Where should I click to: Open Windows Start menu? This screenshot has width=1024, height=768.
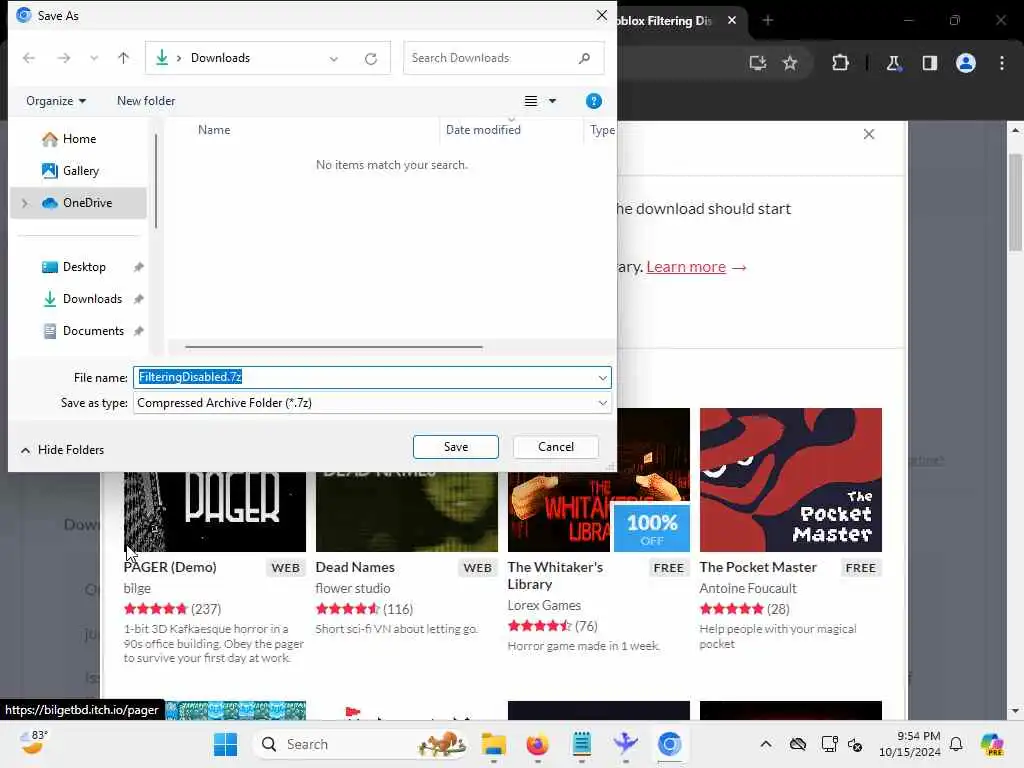tap(226, 744)
